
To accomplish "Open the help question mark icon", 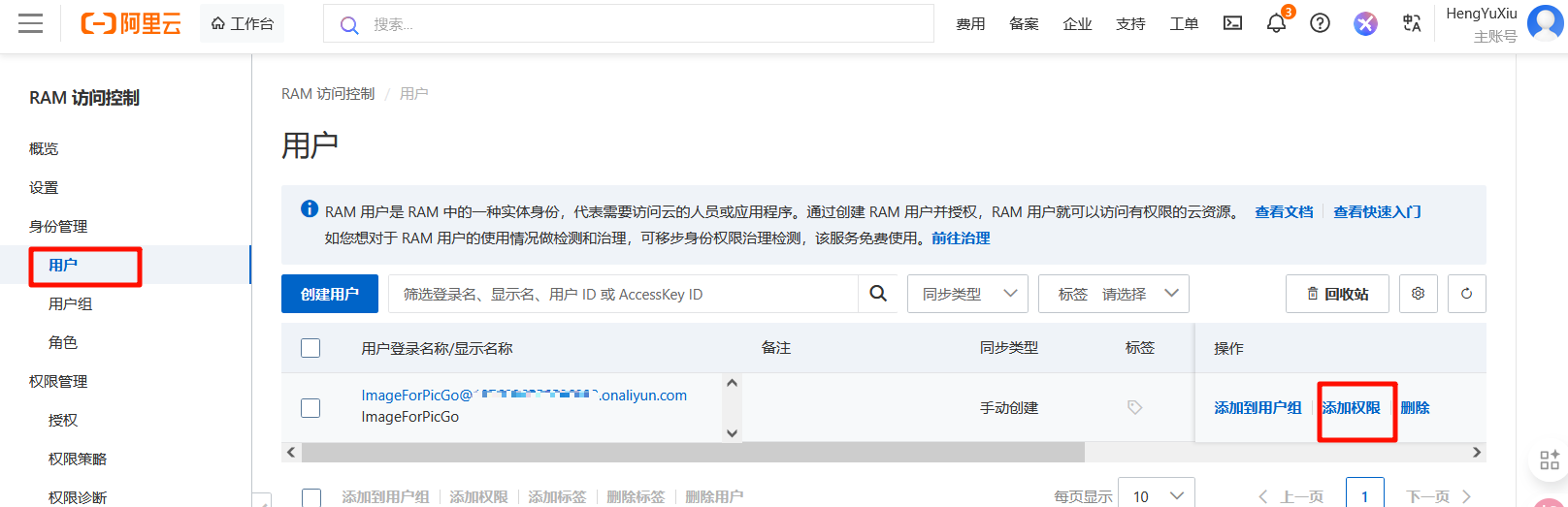I will click(x=1320, y=23).
